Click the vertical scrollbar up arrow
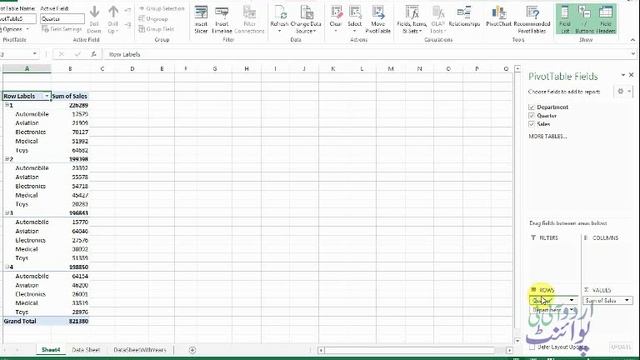640x360 pixels. tap(518, 69)
